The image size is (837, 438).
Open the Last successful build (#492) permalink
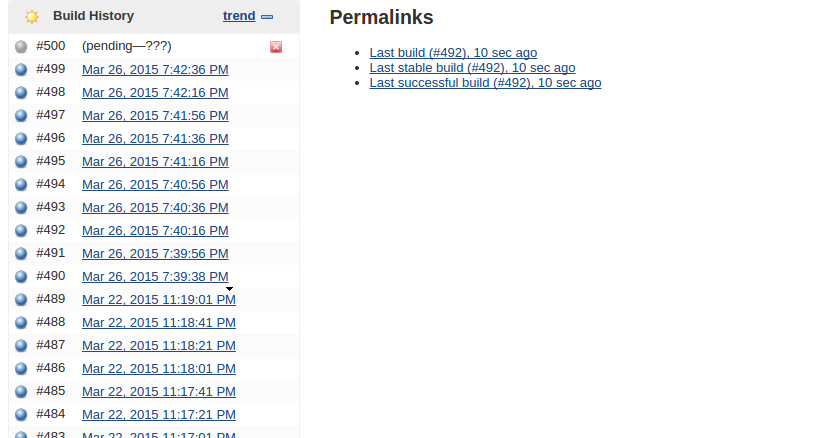(x=485, y=83)
